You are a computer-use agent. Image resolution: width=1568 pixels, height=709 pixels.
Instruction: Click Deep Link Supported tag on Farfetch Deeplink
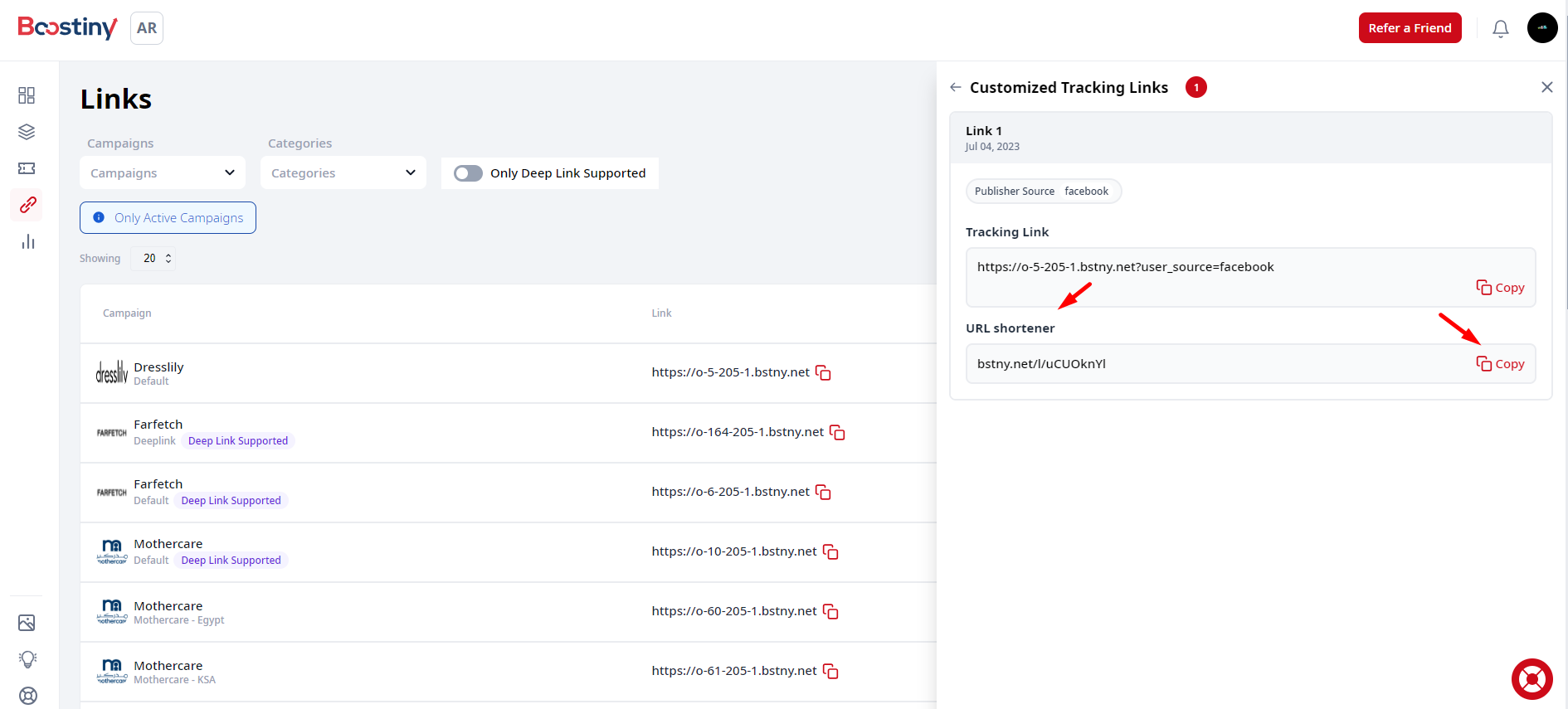[238, 441]
